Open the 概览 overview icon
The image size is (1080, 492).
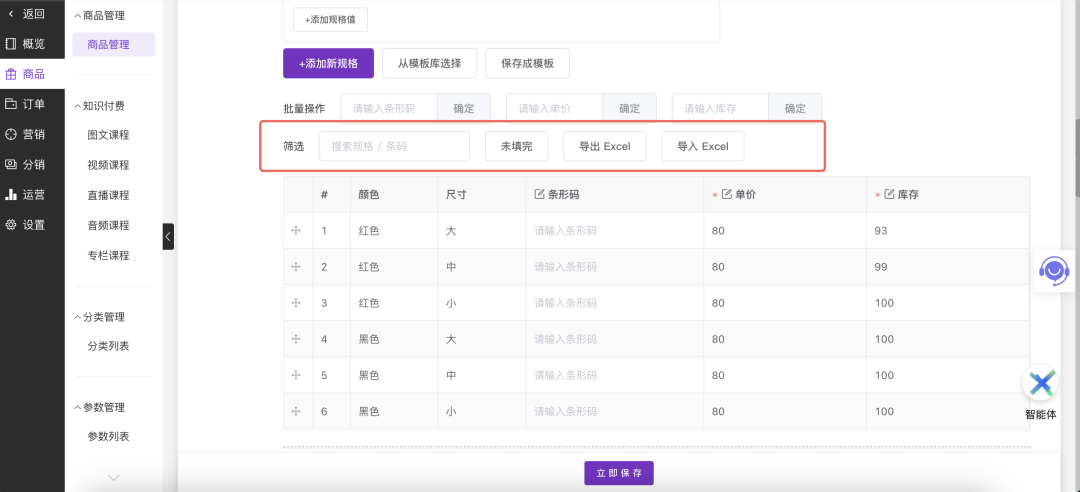click(x=10, y=44)
